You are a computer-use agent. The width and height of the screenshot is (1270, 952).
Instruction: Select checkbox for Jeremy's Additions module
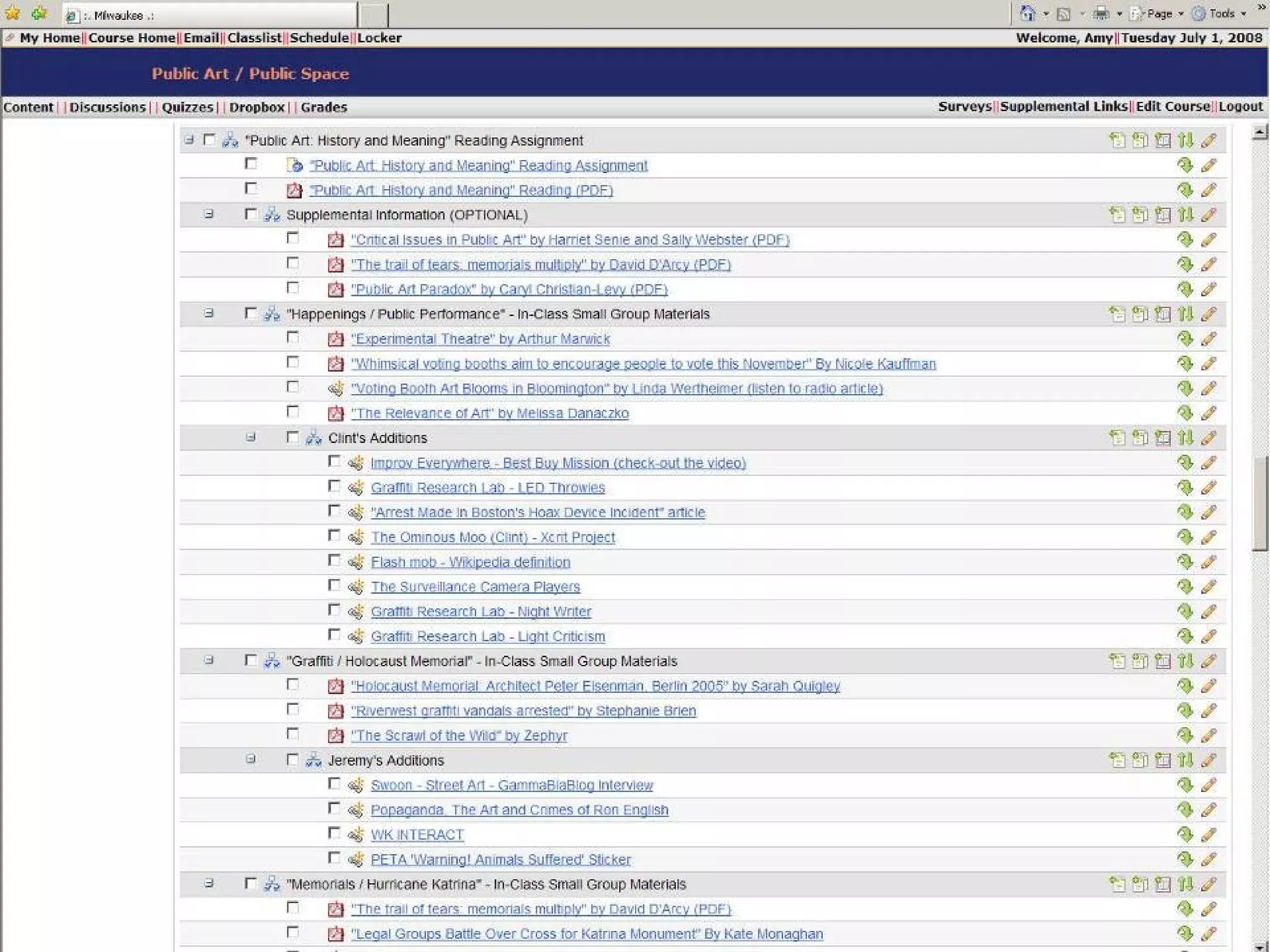pos(293,759)
